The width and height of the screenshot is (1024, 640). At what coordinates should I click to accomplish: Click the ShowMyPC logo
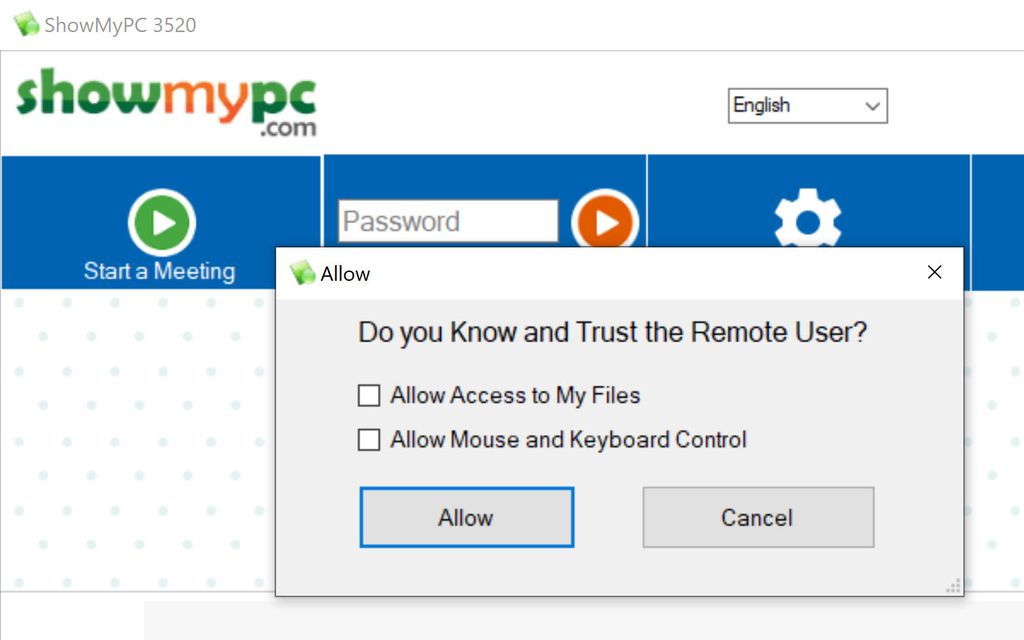[x=166, y=100]
